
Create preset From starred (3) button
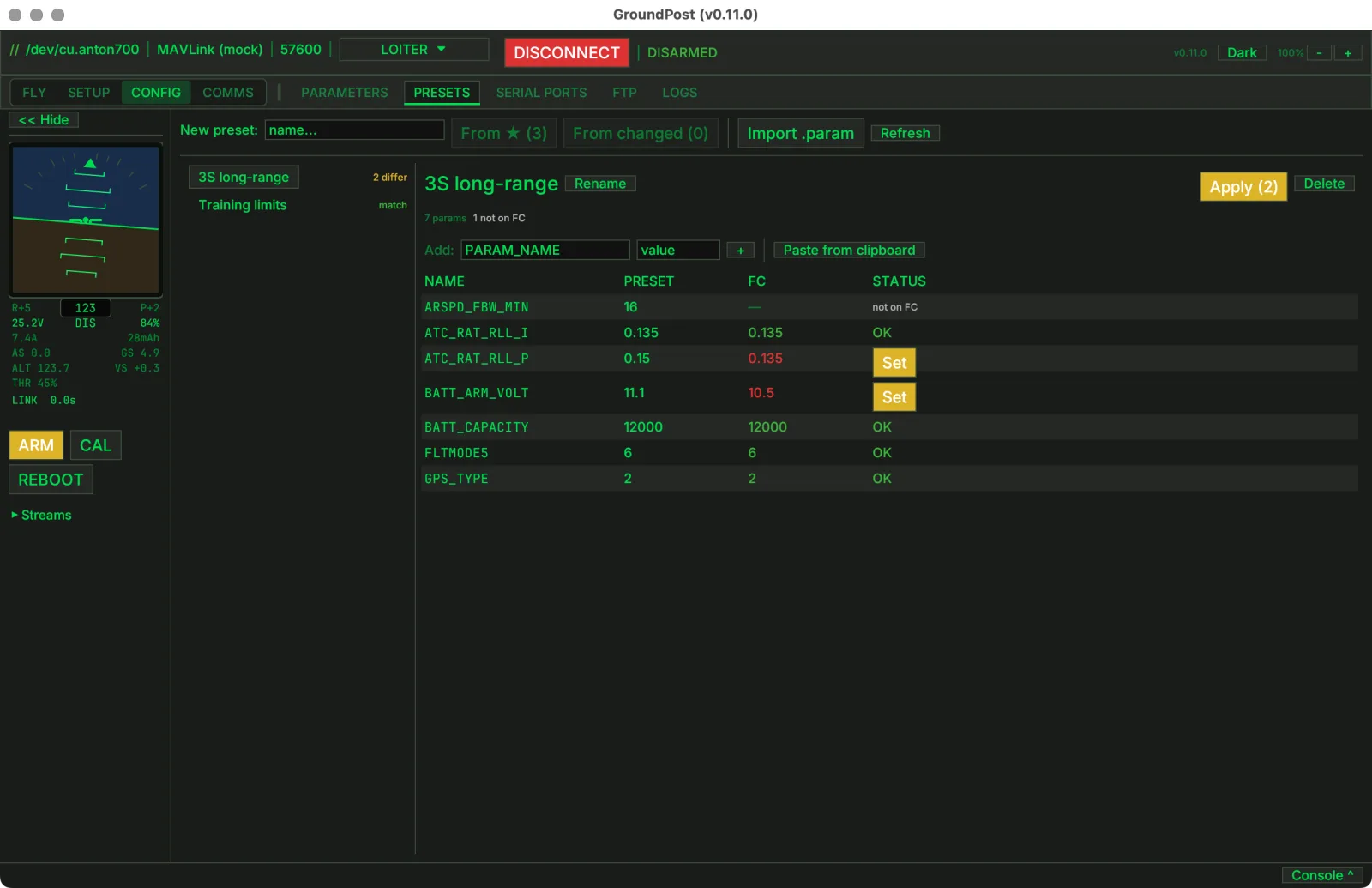click(504, 133)
